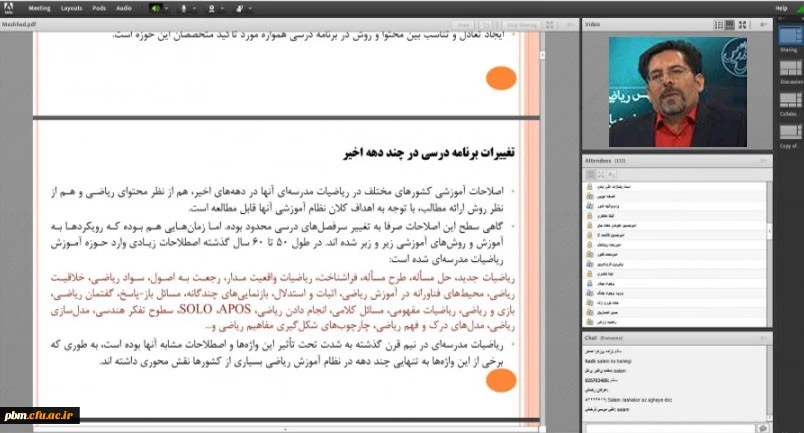Open the Pods menu

click(x=99, y=8)
